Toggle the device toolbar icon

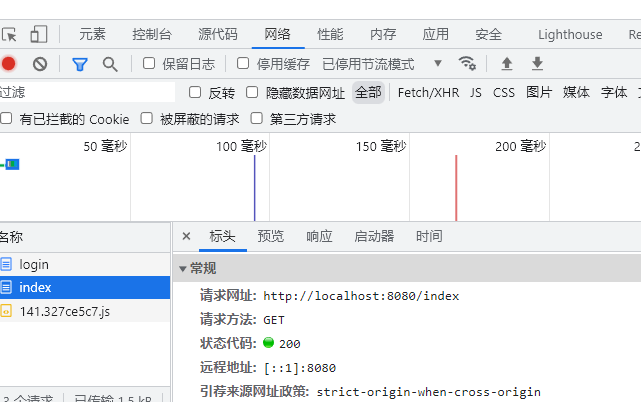point(38,34)
